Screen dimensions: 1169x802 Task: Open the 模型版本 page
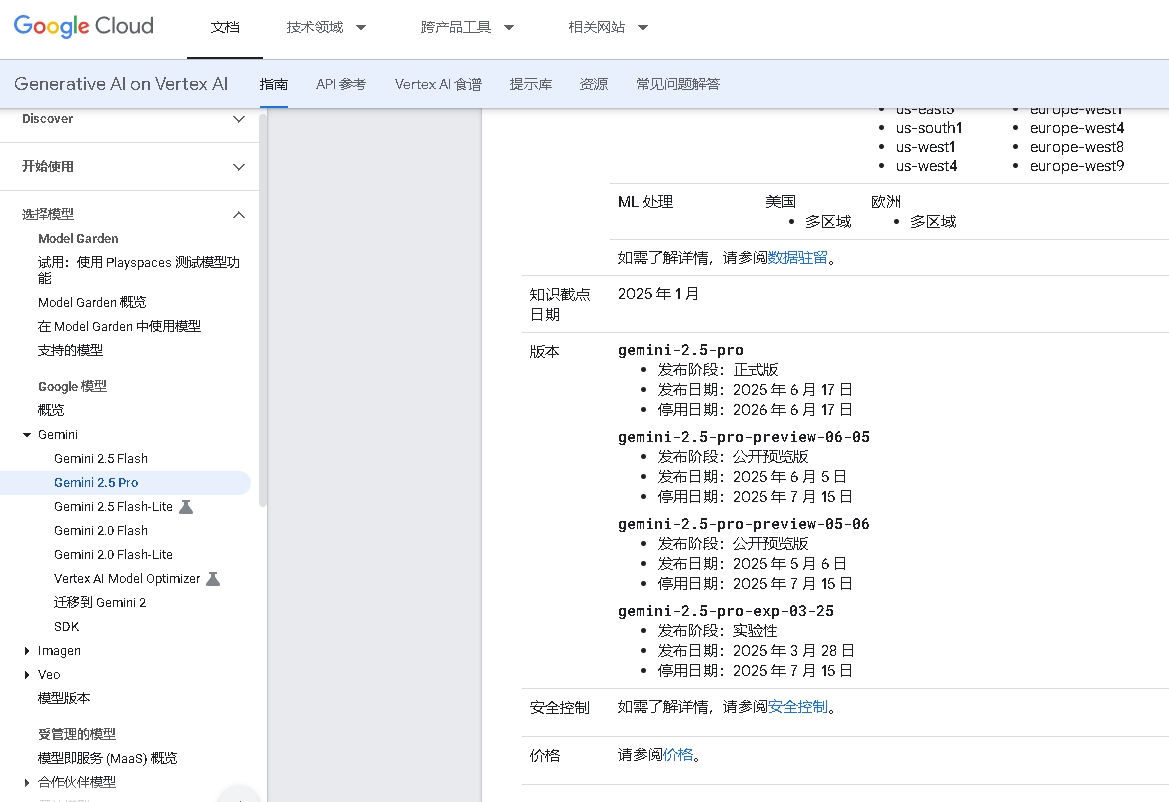(64, 698)
